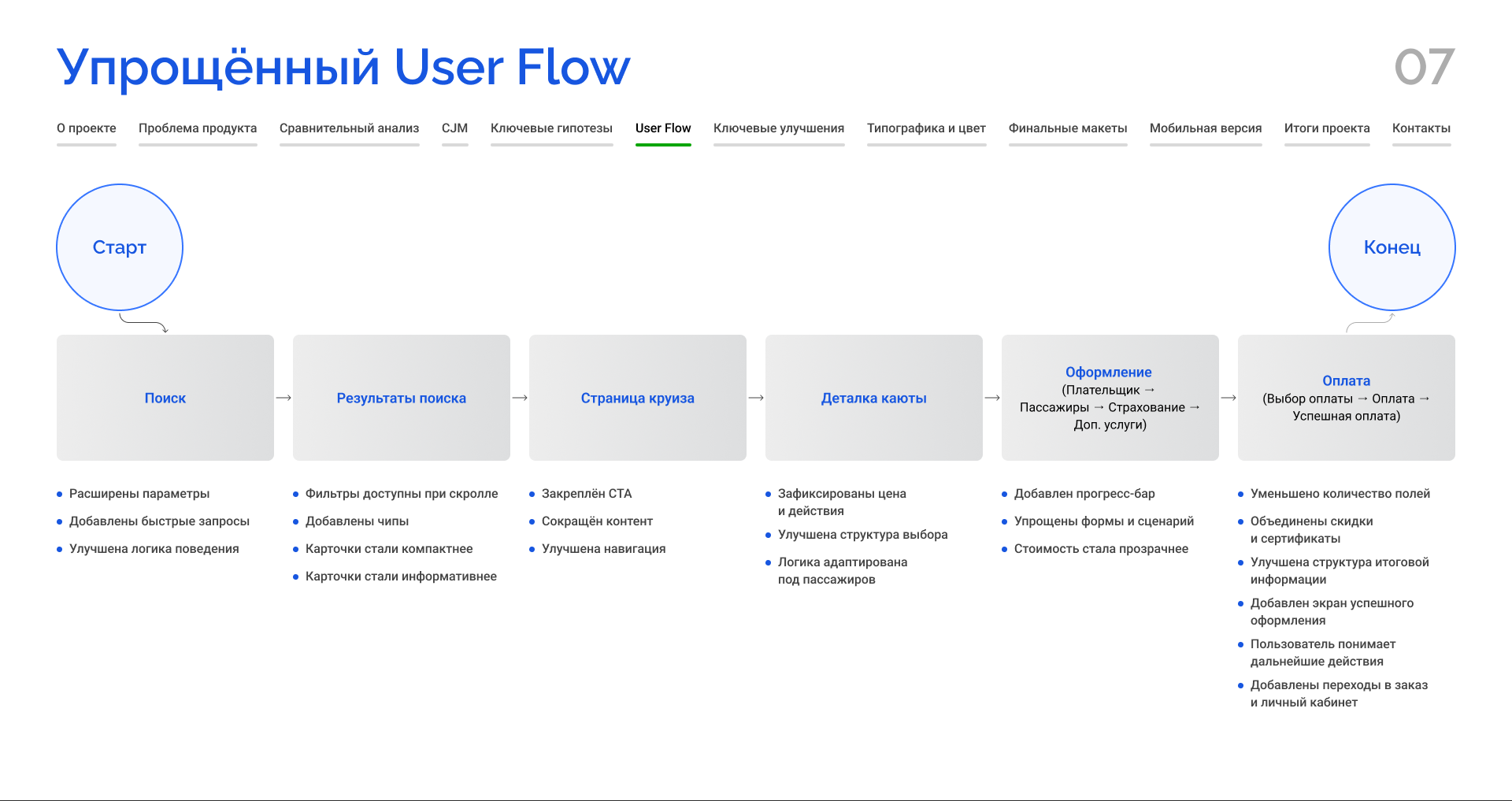Click "Уменьшено количество полей" bullet
The image size is (1512, 801).
[1334, 494]
